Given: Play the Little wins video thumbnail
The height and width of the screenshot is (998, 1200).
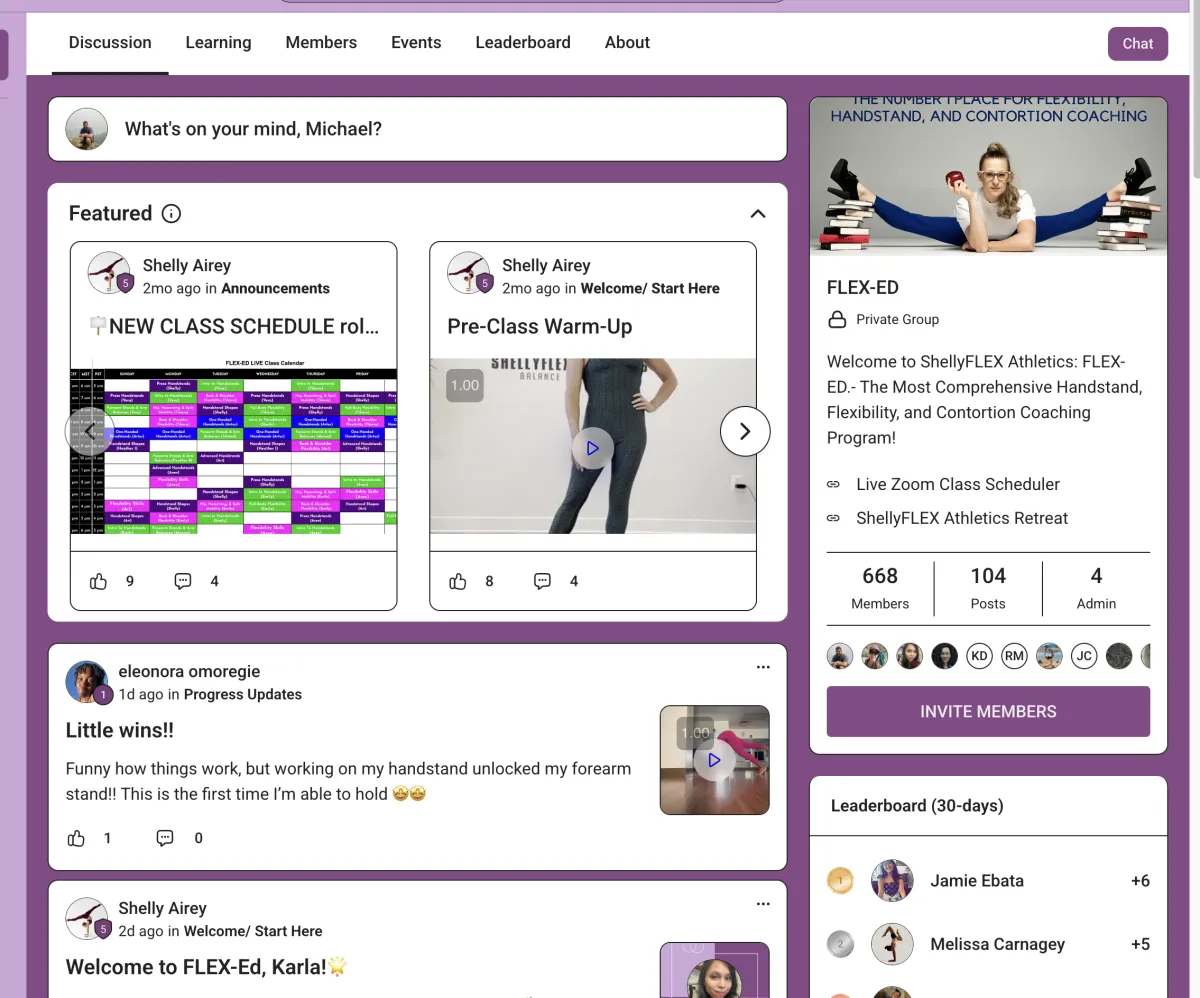Looking at the screenshot, I should [x=714, y=760].
